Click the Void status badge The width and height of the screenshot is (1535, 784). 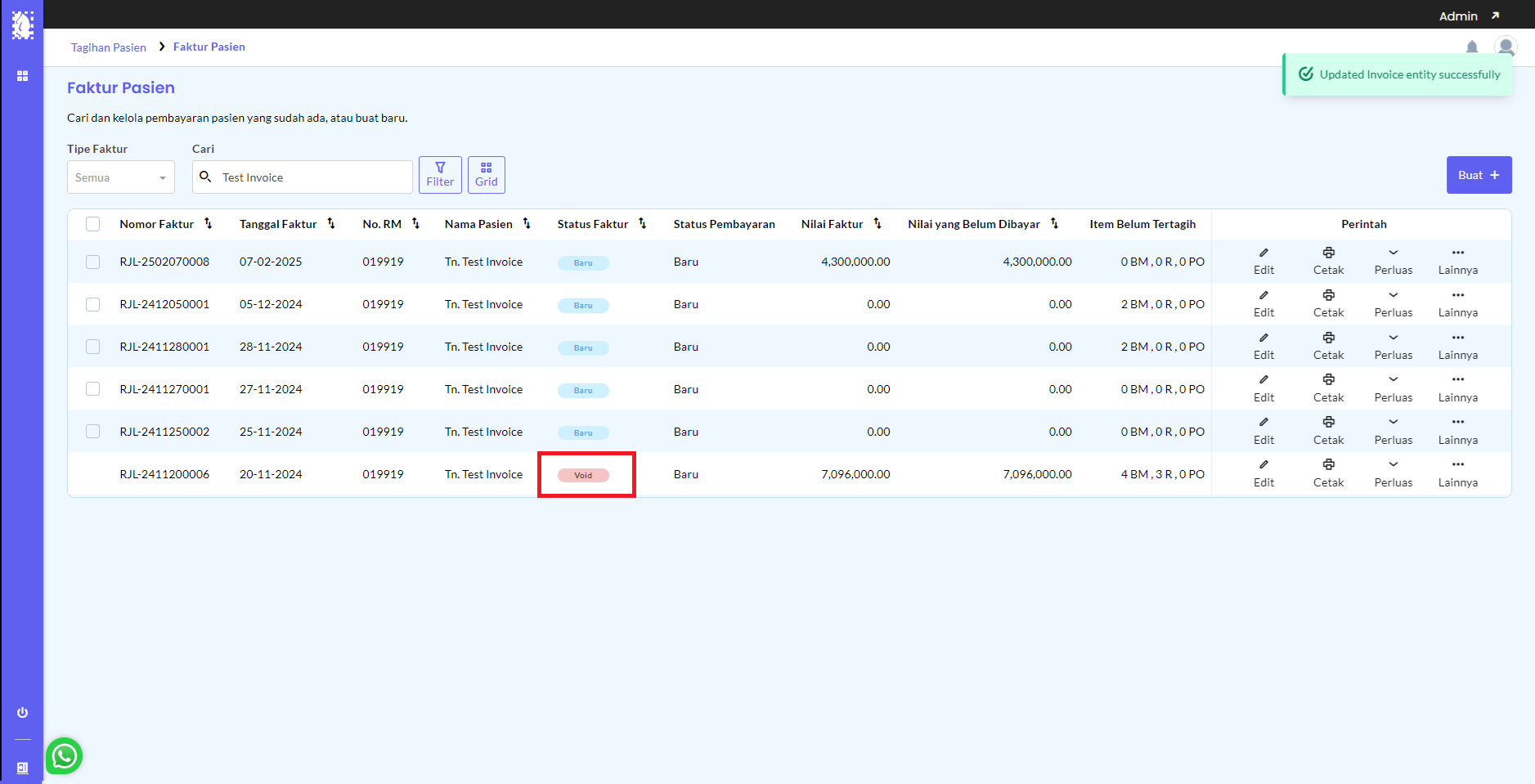tap(583, 475)
